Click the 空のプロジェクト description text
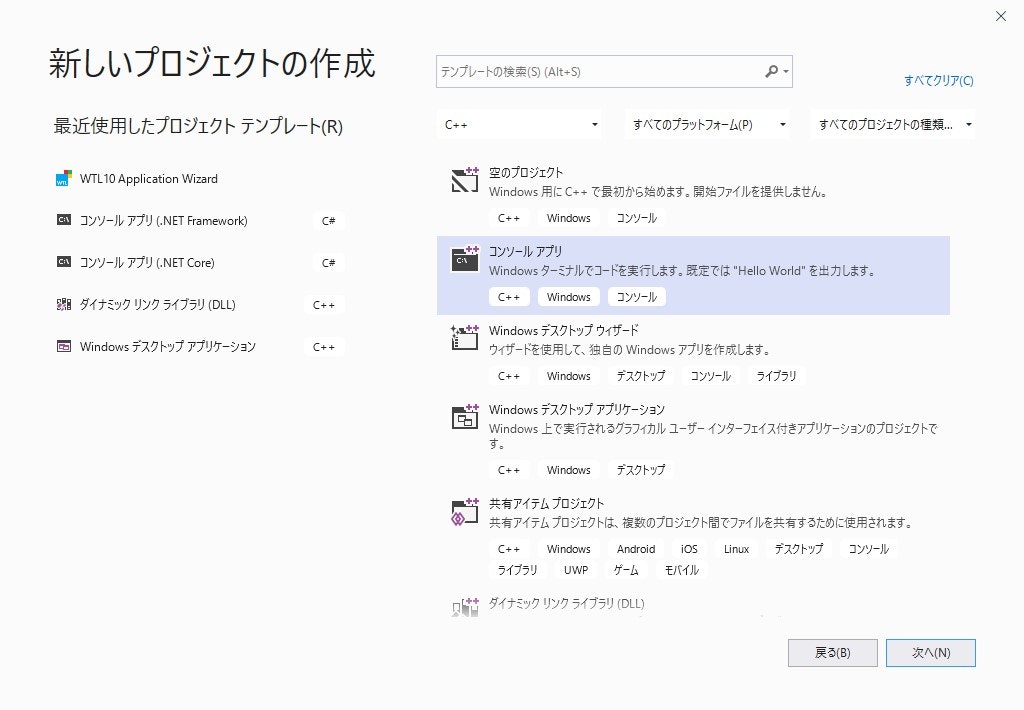Screen dimensions: 1024x710 (659, 192)
